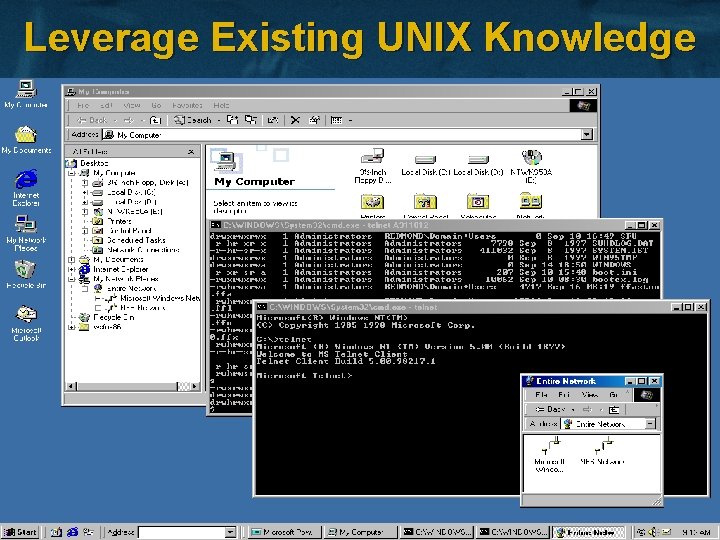This screenshot has height=540, width=720.
Task: Click Up folder icon in Entire Network window
Action: pyautogui.click(x=614, y=409)
